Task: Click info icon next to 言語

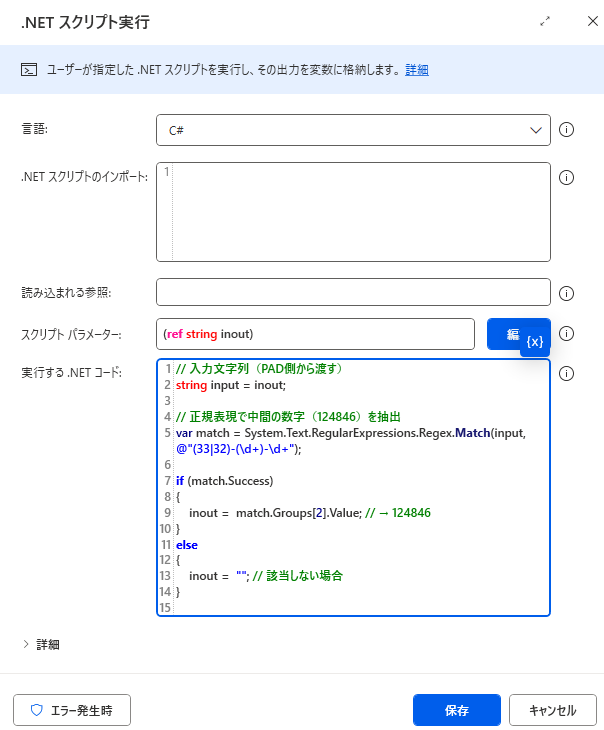Action: tap(566, 129)
